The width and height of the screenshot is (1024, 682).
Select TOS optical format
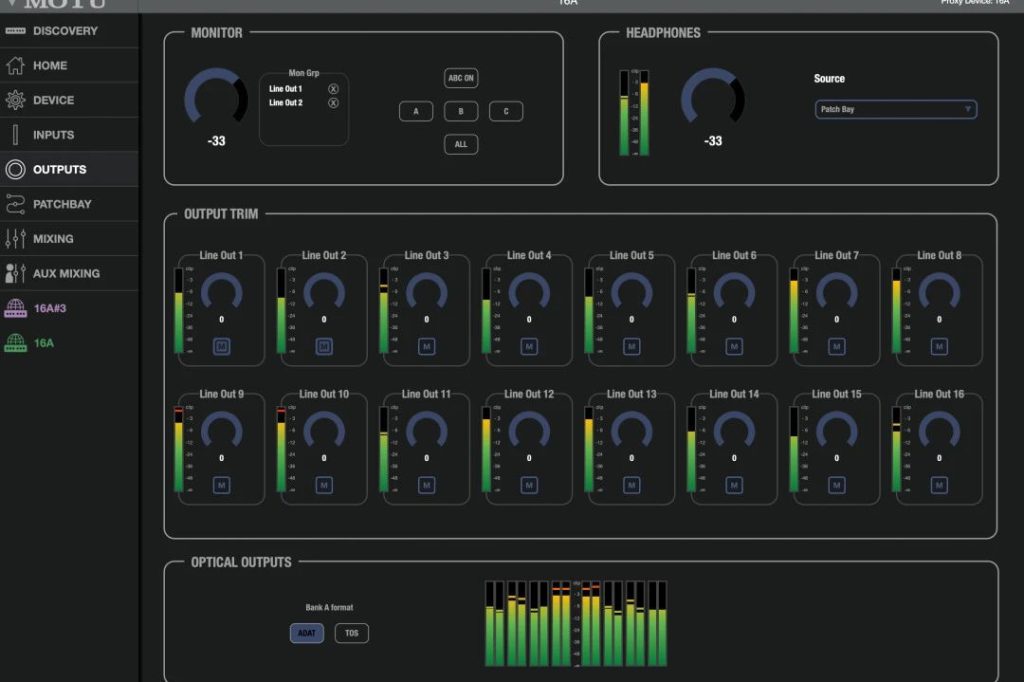[x=351, y=633]
